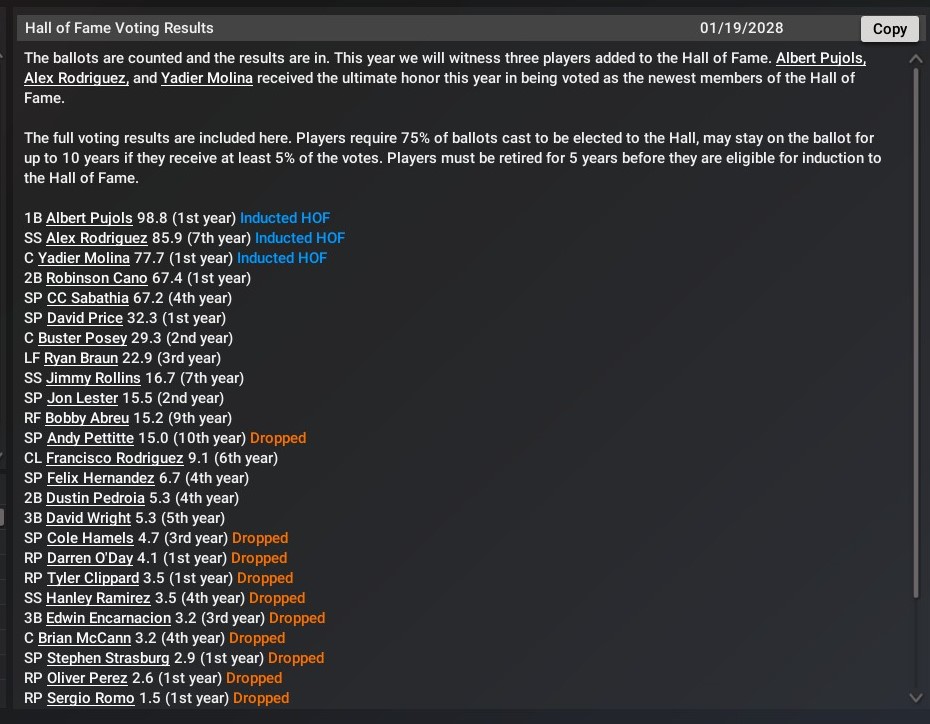Screen dimensions: 930x724
Task: Click Dustin Pedroia's name
Action: [x=96, y=498]
